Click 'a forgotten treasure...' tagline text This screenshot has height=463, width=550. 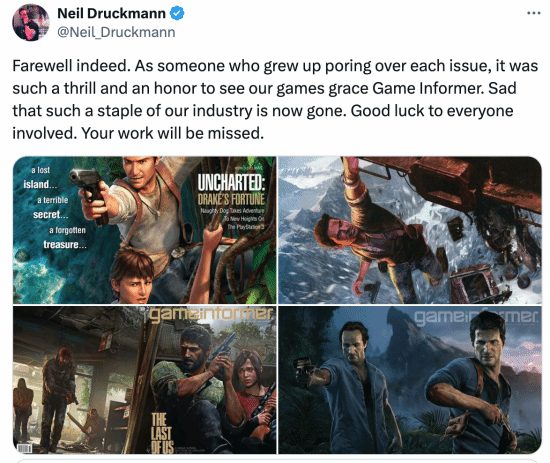[65, 237]
